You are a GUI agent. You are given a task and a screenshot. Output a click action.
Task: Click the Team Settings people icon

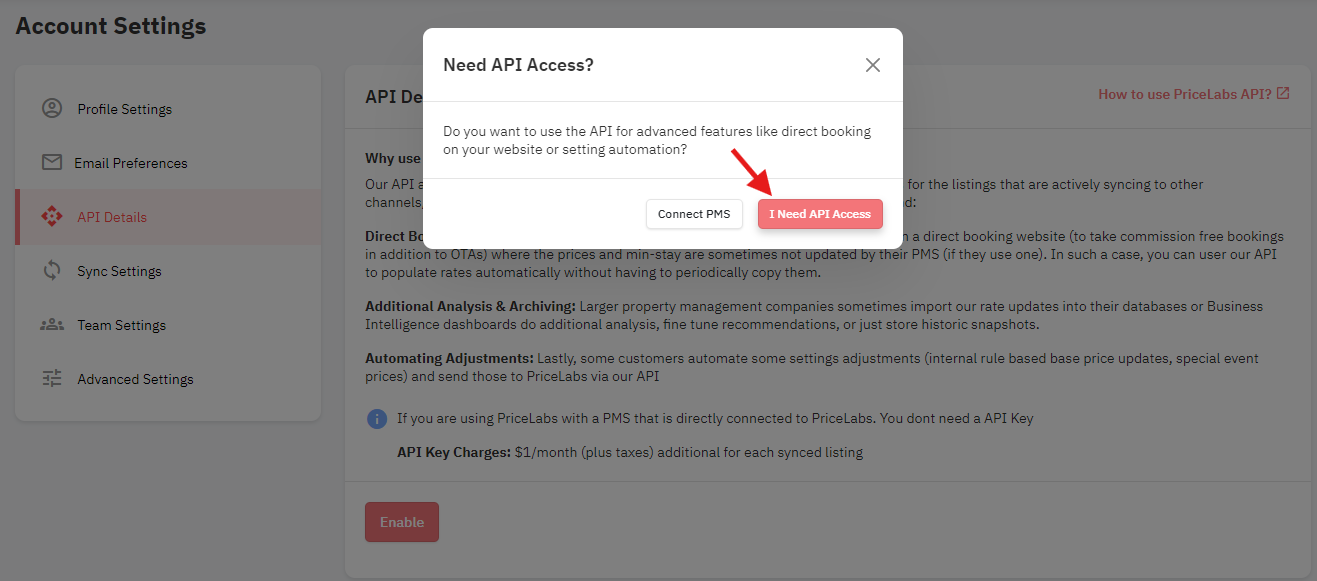[52, 324]
